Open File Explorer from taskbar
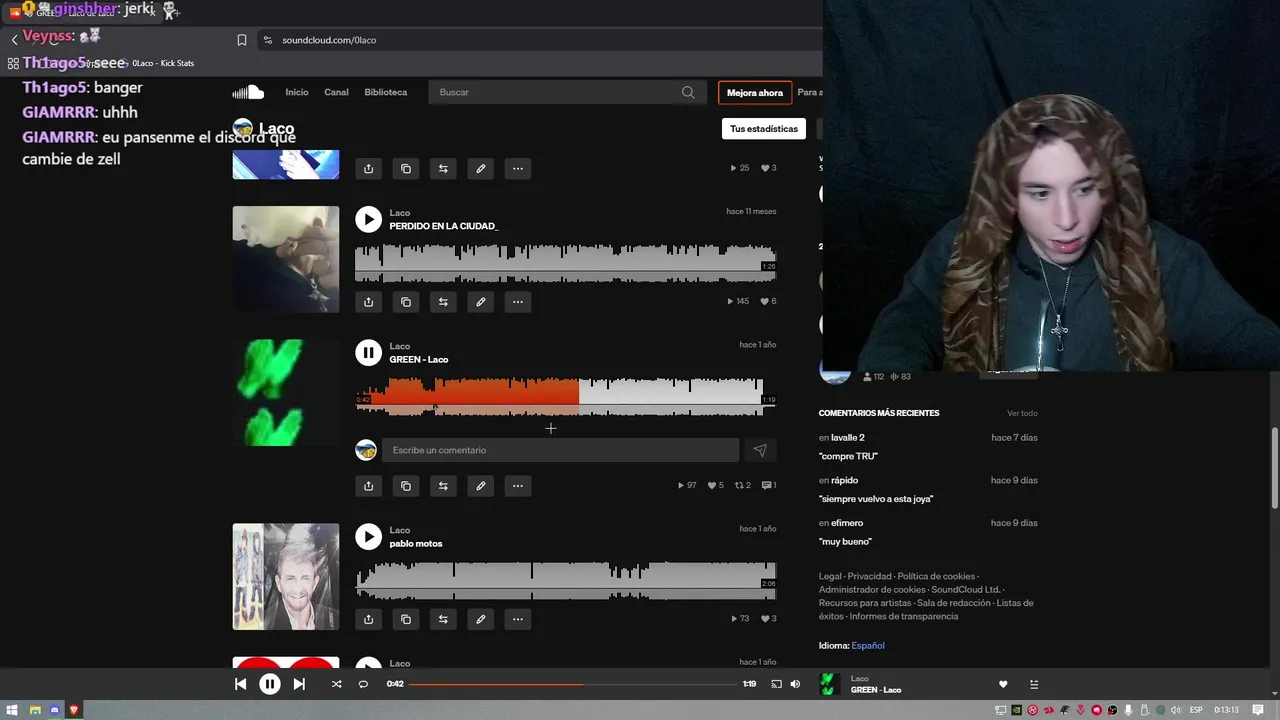The height and width of the screenshot is (720, 1280). [x=35, y=710]
